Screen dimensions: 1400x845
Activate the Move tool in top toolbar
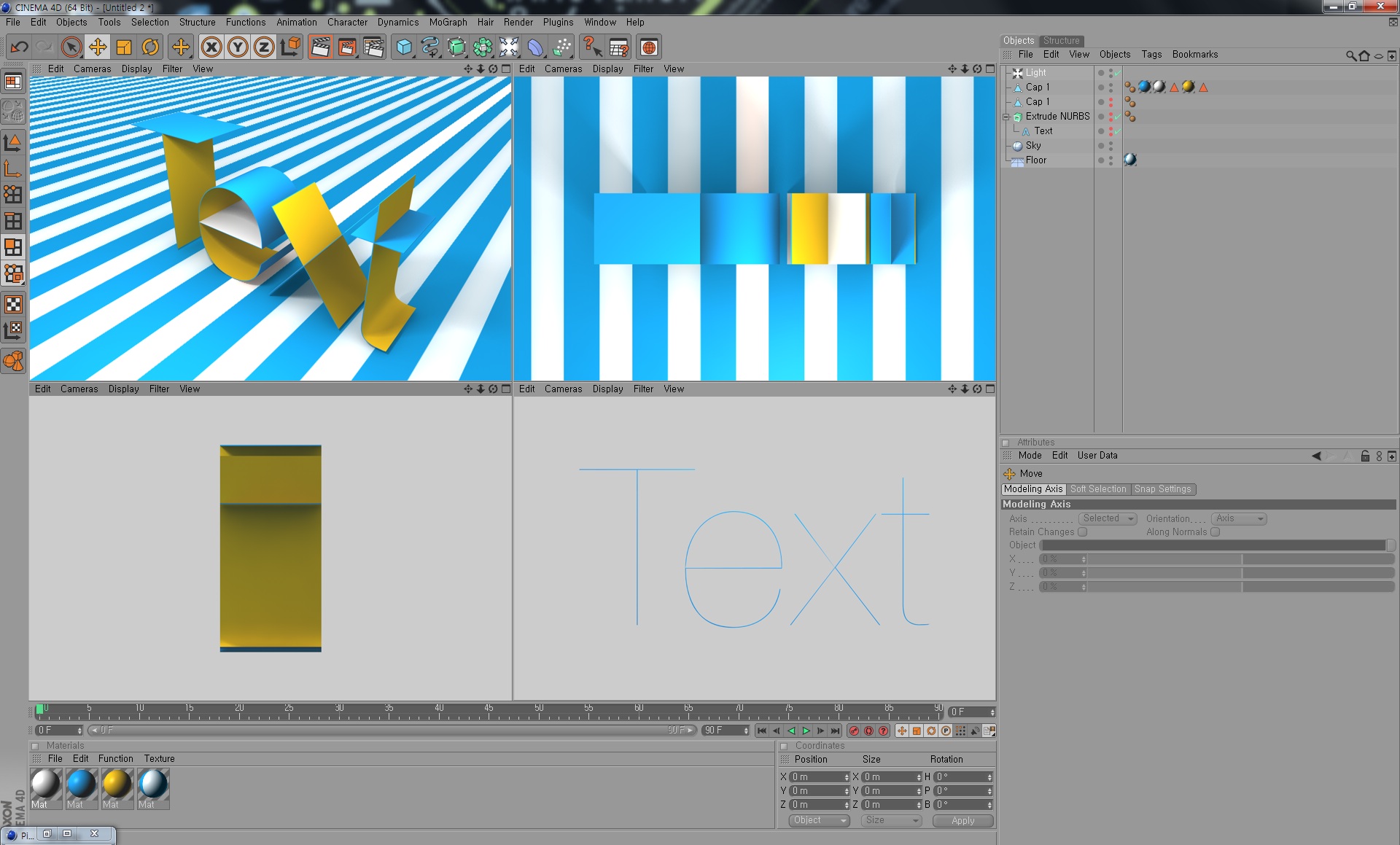[x=97, y=47]
